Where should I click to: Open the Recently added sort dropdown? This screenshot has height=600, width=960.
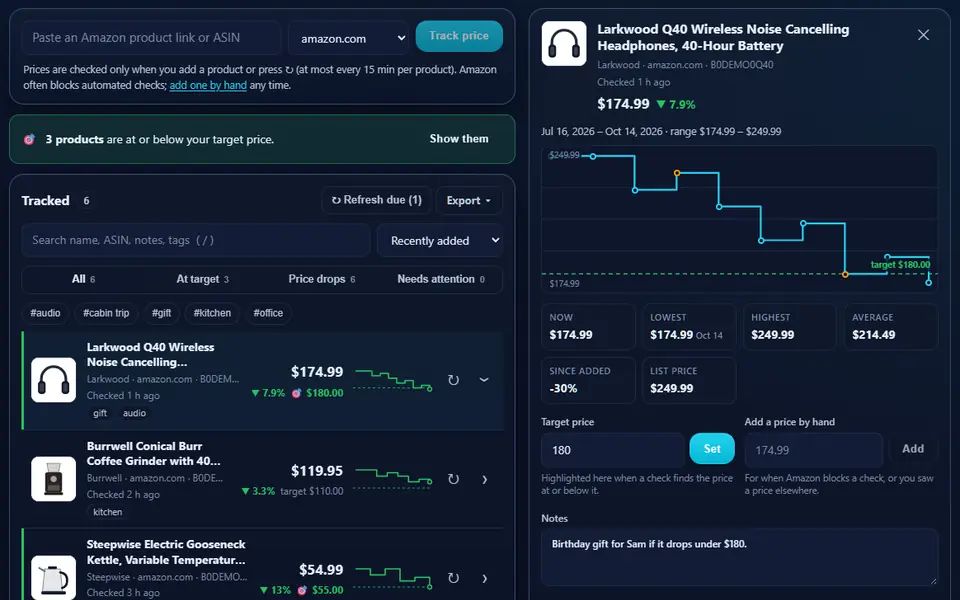[440, 241]
